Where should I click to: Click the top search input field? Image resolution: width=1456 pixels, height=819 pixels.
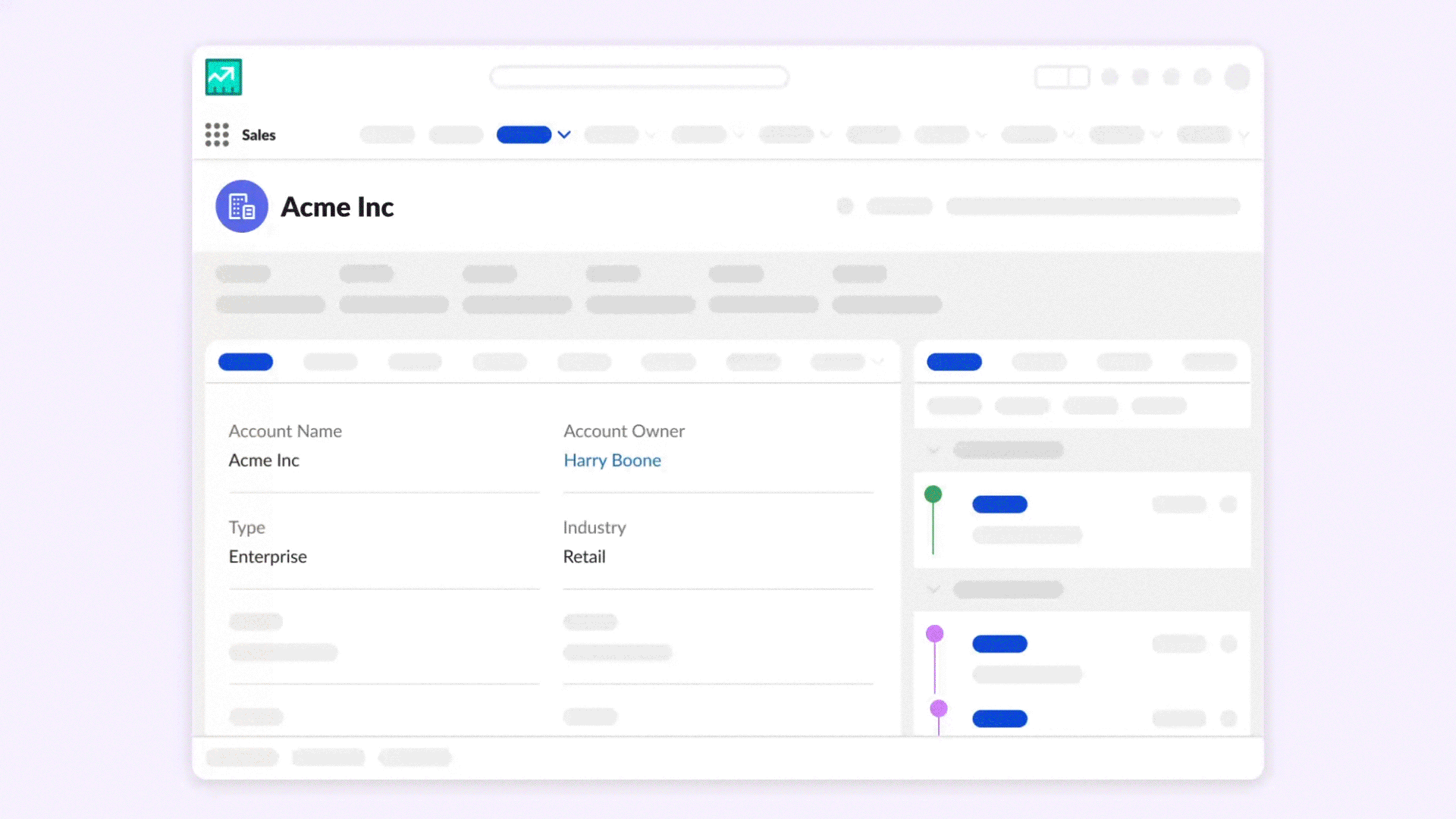[640, 76]
